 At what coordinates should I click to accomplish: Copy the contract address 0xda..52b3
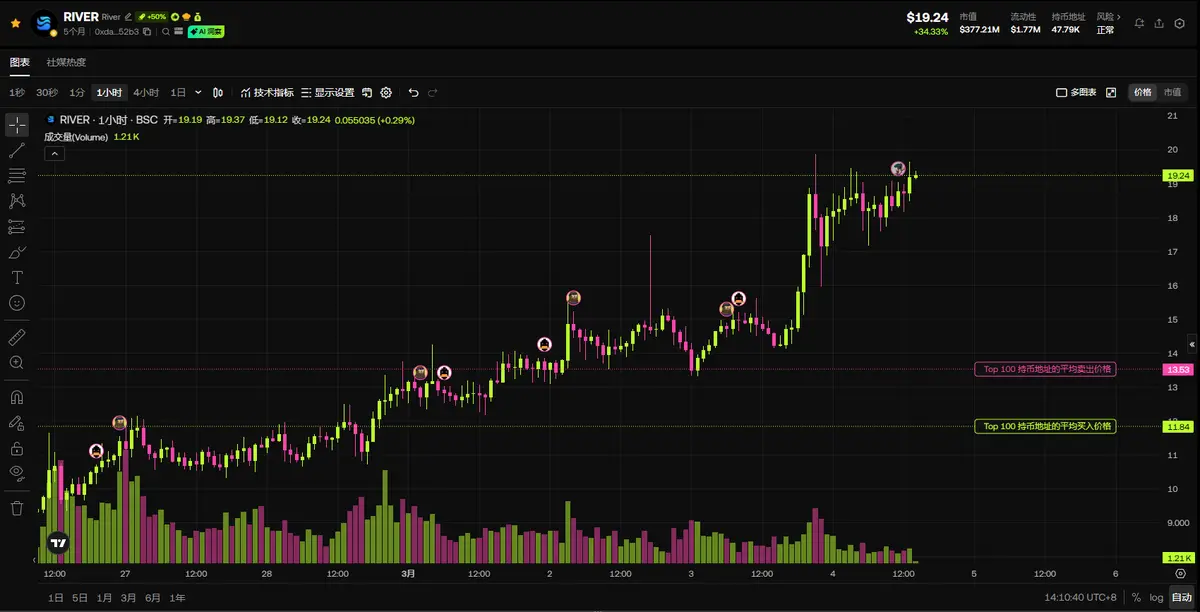pos(147,32)
